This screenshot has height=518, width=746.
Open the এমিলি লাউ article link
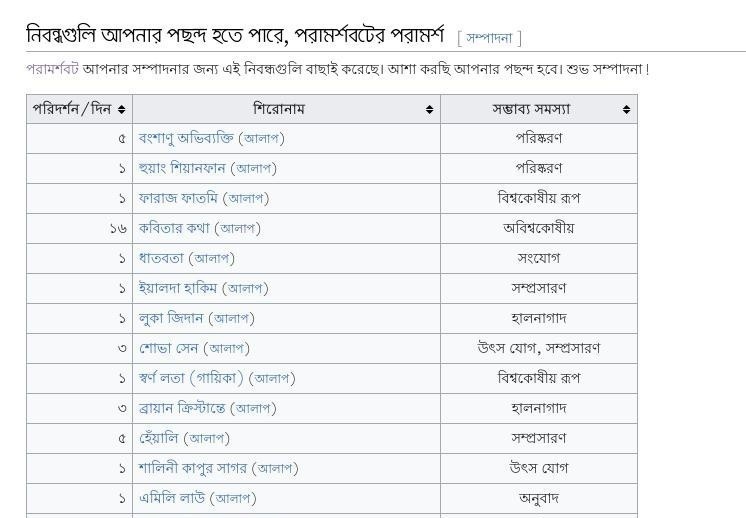pyautogui.click(x=172, y=498)
